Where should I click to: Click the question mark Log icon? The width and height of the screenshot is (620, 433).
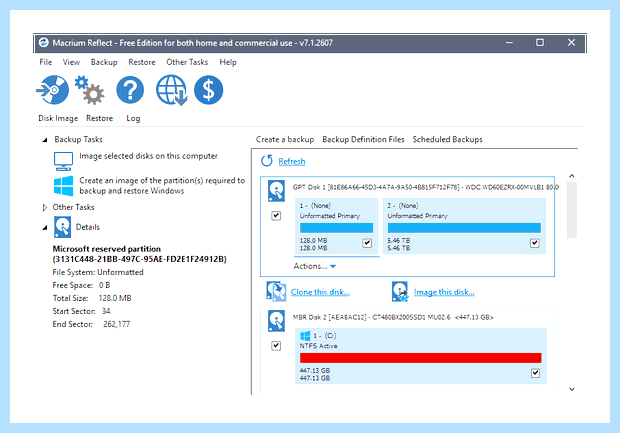point(130,90)
